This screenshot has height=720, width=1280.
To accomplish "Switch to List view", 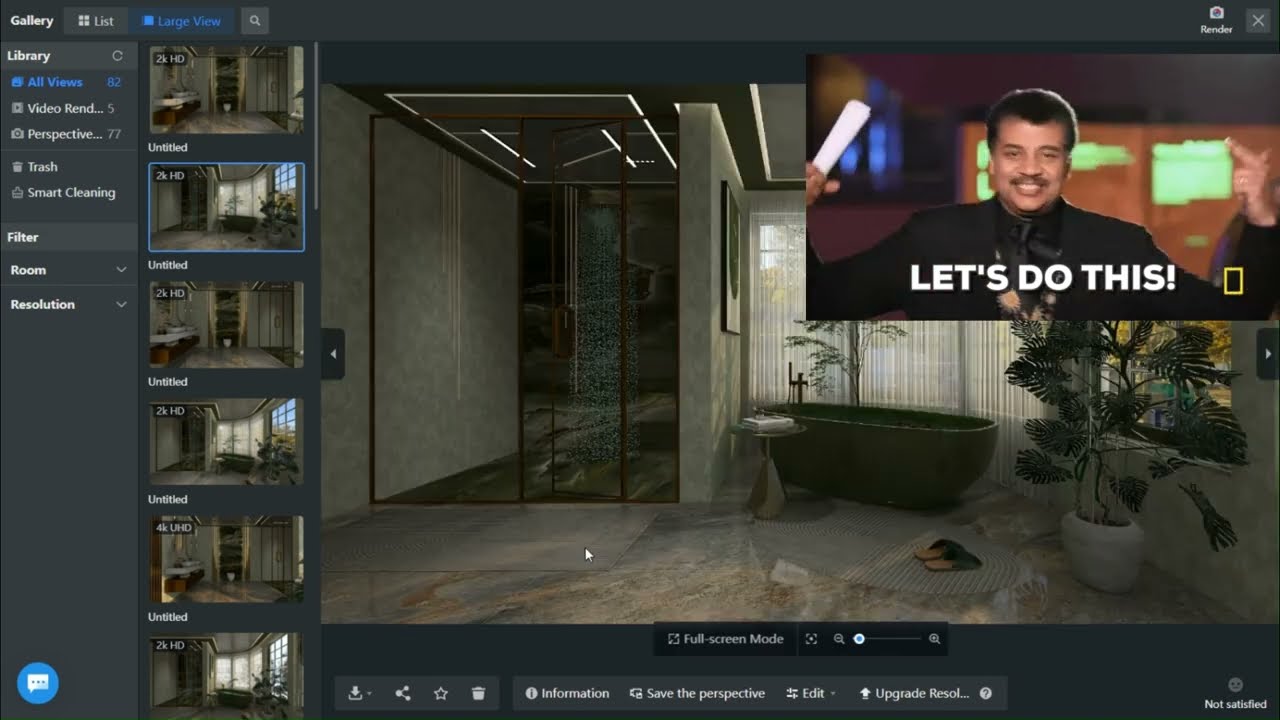I will tap(96, 20).
